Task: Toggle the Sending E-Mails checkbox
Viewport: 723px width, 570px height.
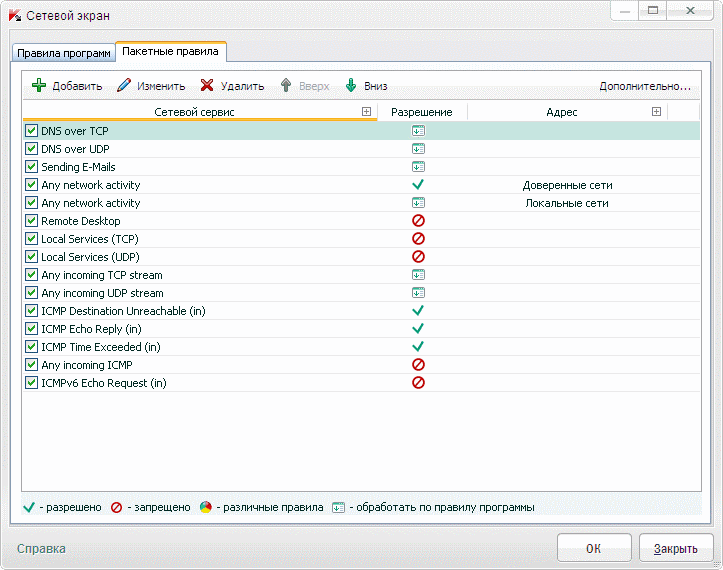Action: (31, 167)
